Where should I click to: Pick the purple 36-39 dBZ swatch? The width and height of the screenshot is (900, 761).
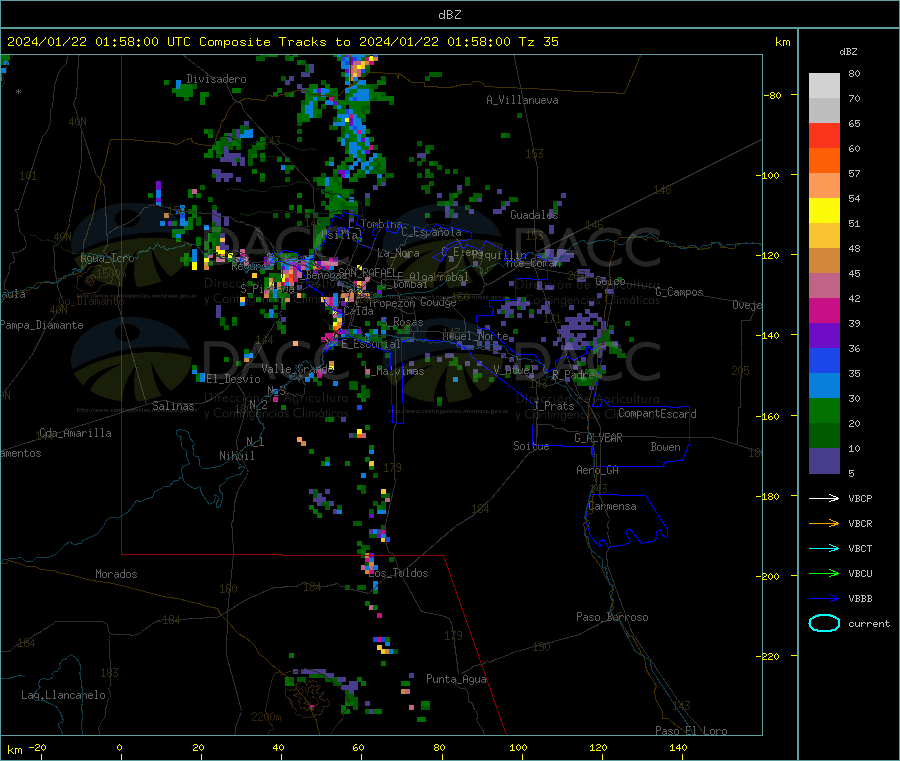tap(824, 336)
